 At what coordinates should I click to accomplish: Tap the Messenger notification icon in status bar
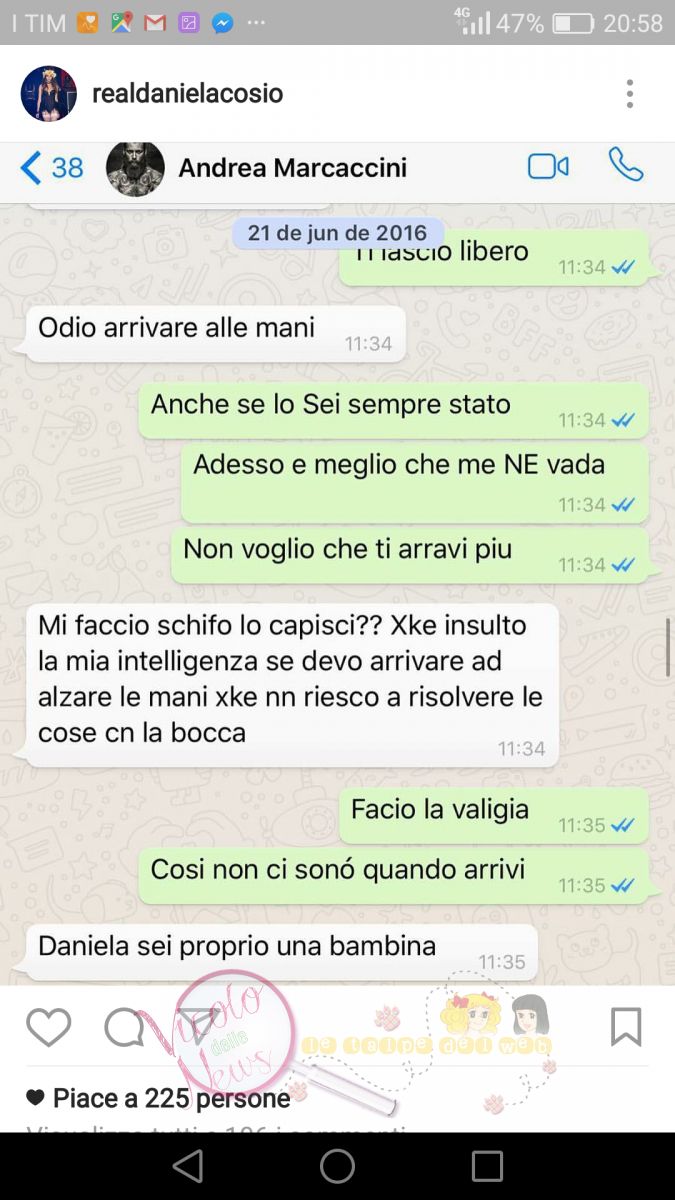click(x=222, y=23)
